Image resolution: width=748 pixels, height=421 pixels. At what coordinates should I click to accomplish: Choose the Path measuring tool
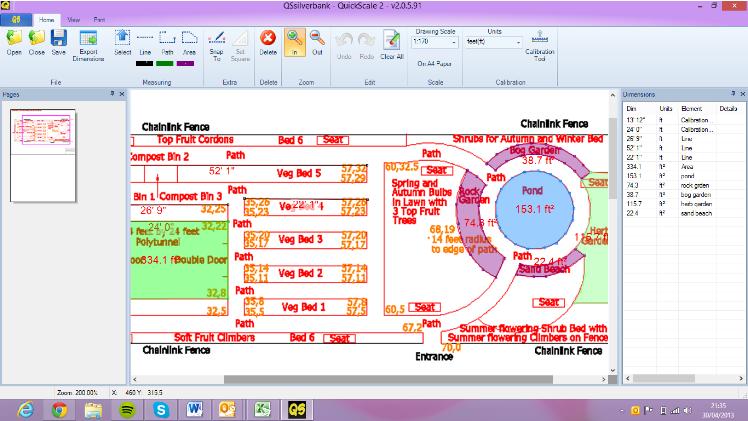[167, 42]
